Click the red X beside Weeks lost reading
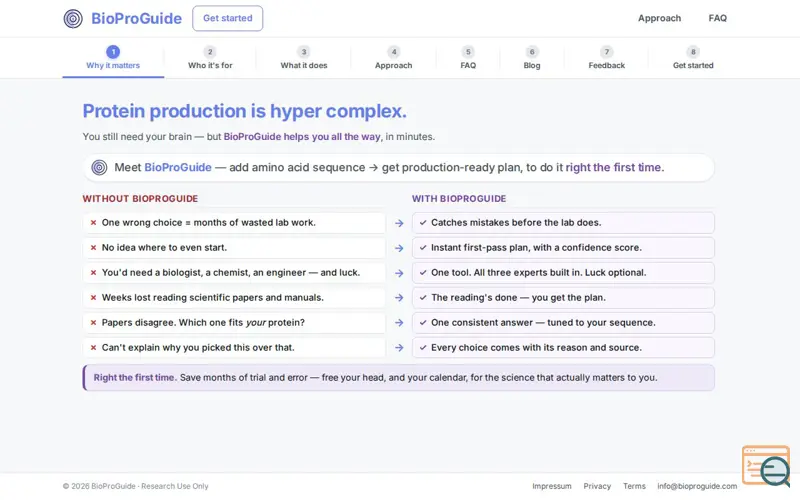Viewport: 800px width, 500px height. 93,298
